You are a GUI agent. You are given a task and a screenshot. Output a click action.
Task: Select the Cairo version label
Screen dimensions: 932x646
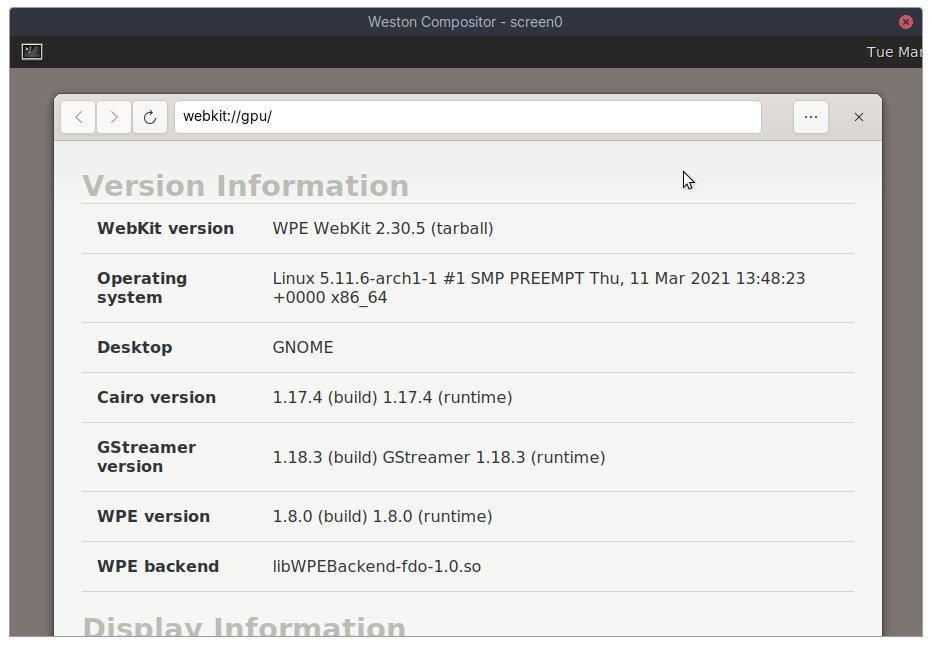(x=156, y=397)
